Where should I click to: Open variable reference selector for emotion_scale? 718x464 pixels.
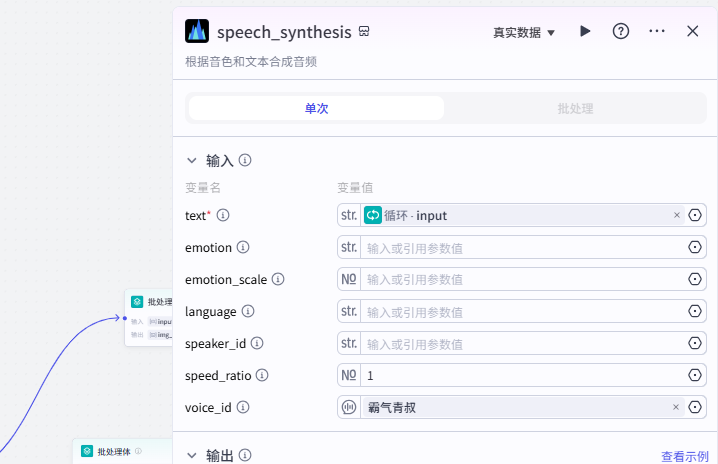tap(695, 279)
